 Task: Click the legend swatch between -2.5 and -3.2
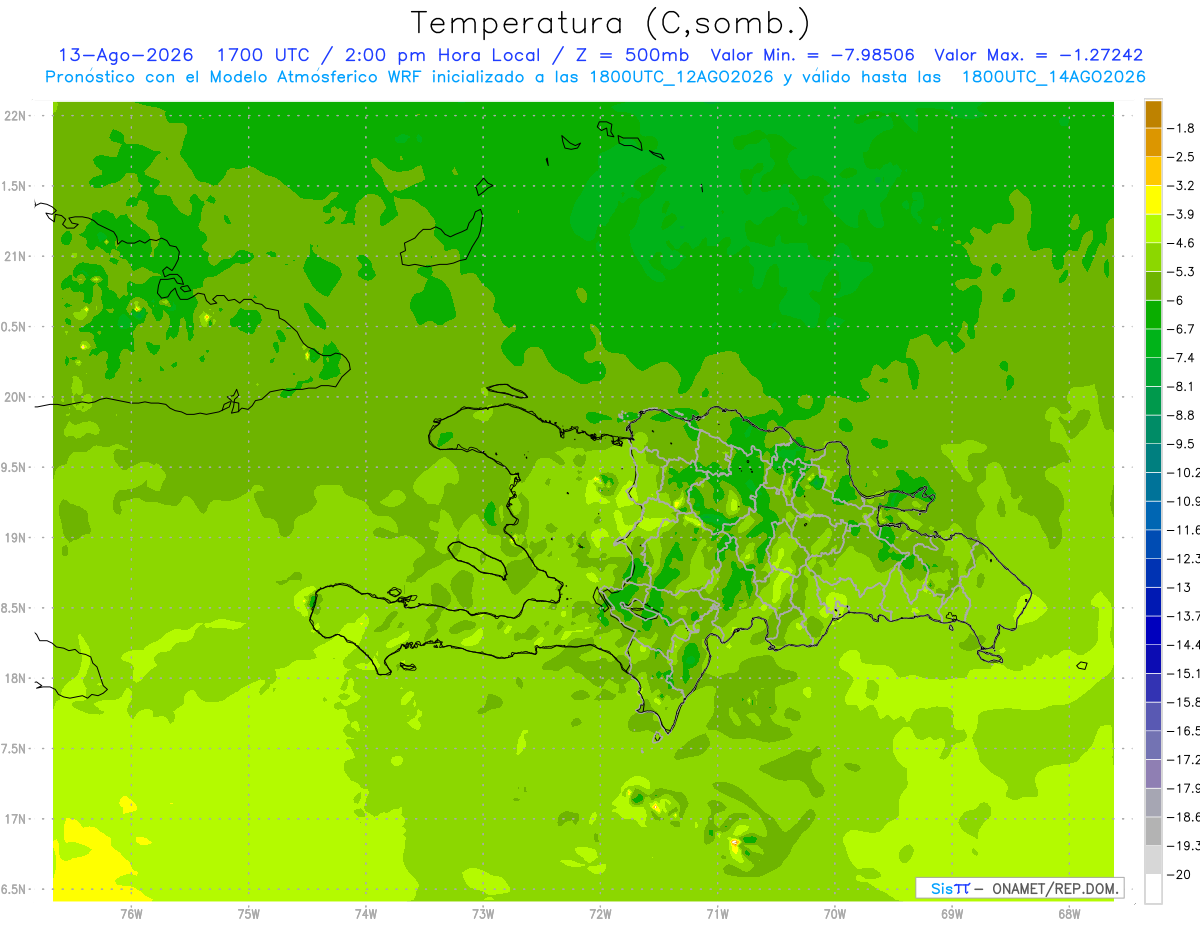click(x=1153, y=171)
